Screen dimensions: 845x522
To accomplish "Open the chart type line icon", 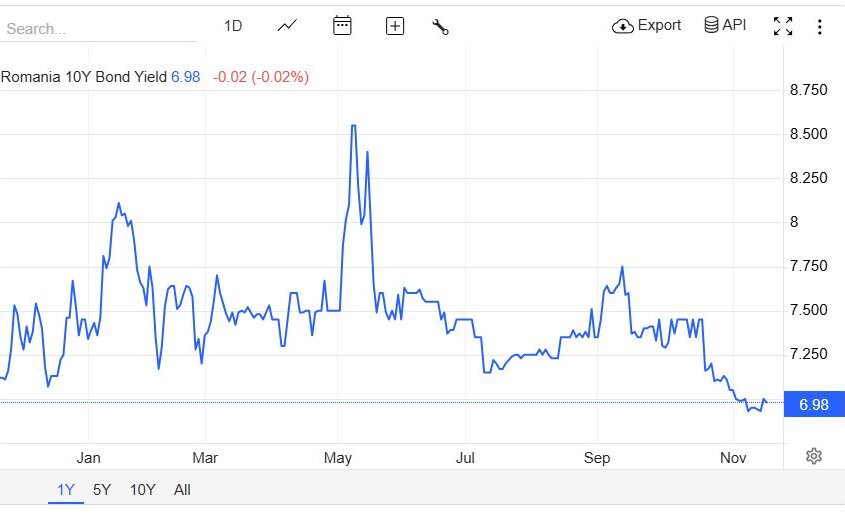I will click(288, 26).
